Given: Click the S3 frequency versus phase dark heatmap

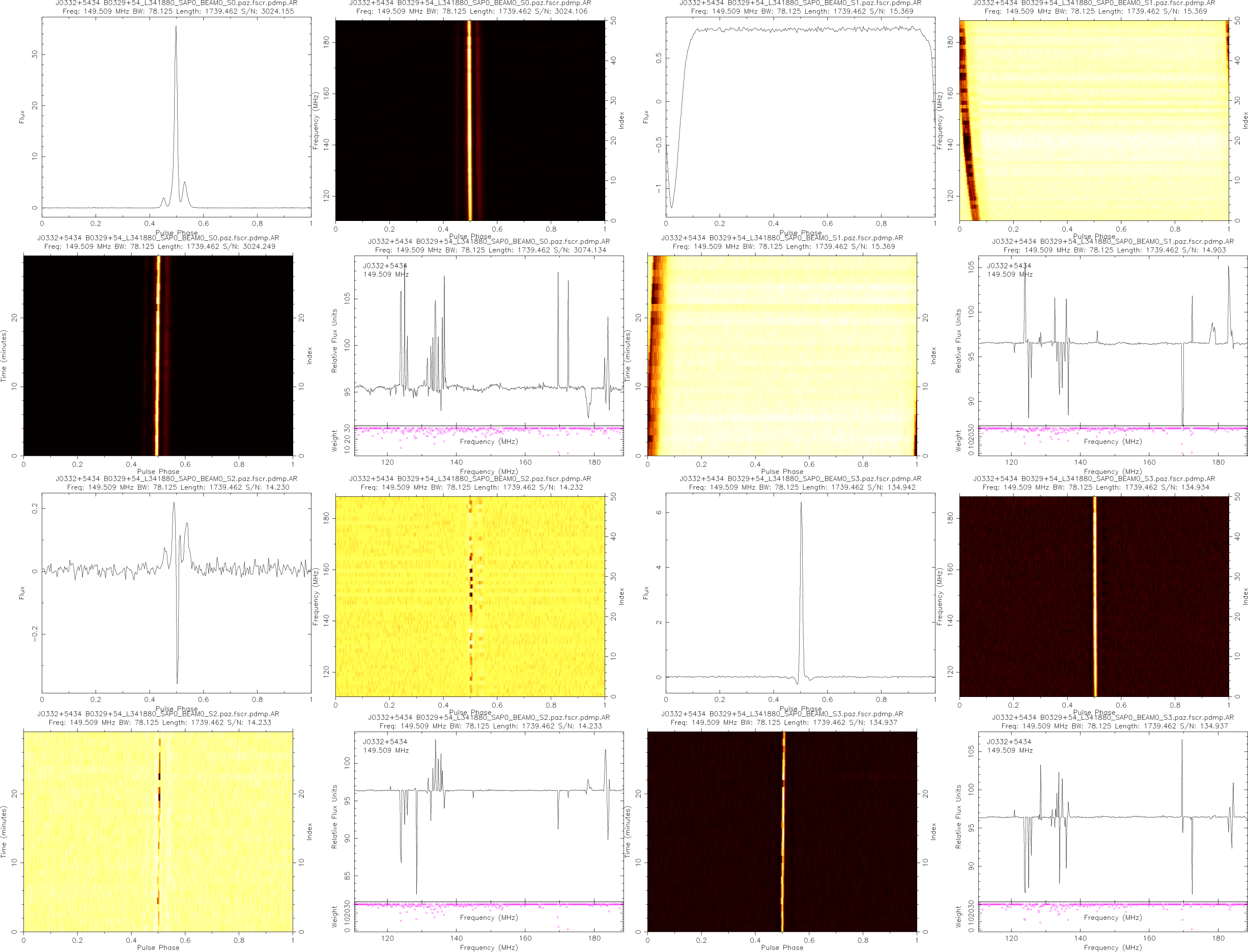Looking at the screenshot, I should (1093, 596).
